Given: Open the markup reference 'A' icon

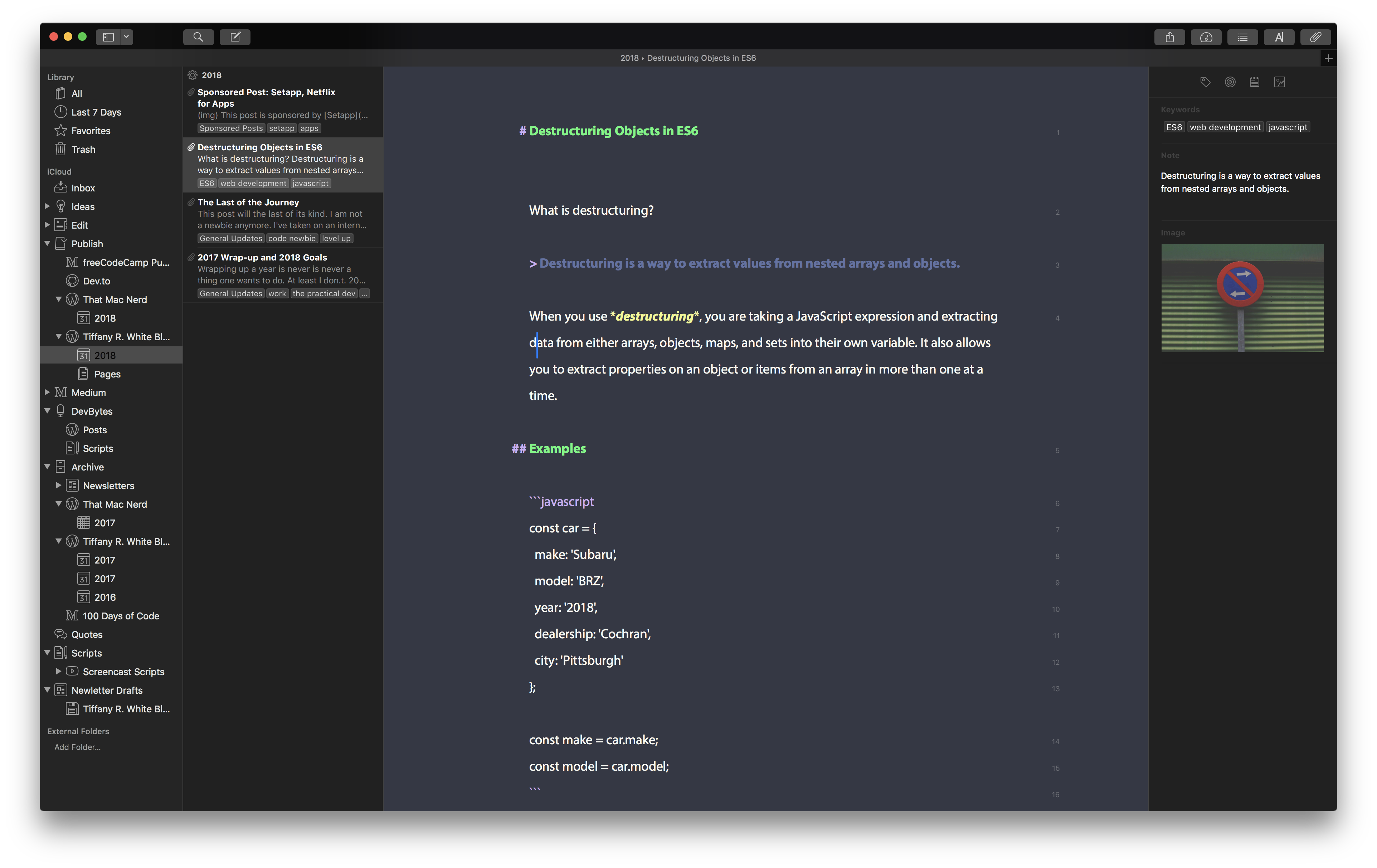Looking at the screenshot, I should (1279, 37).
